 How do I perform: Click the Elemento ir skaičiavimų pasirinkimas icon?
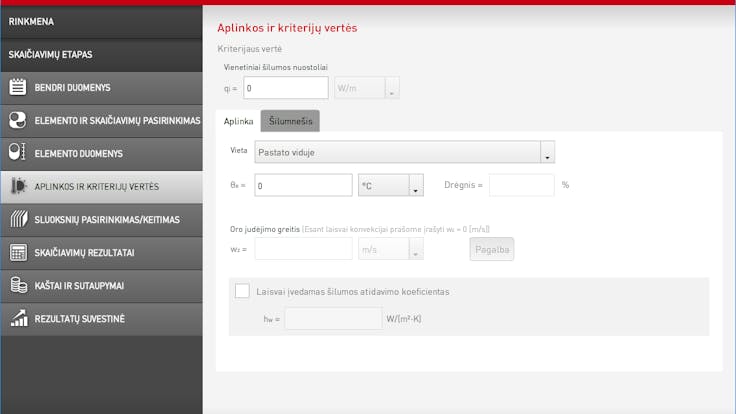[17, 120]
